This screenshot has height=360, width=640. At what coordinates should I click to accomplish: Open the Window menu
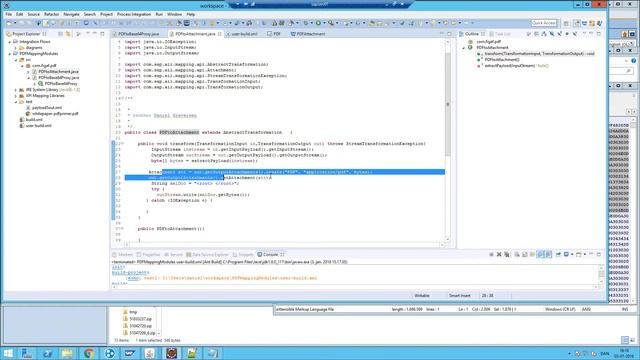tap(174, 14)
